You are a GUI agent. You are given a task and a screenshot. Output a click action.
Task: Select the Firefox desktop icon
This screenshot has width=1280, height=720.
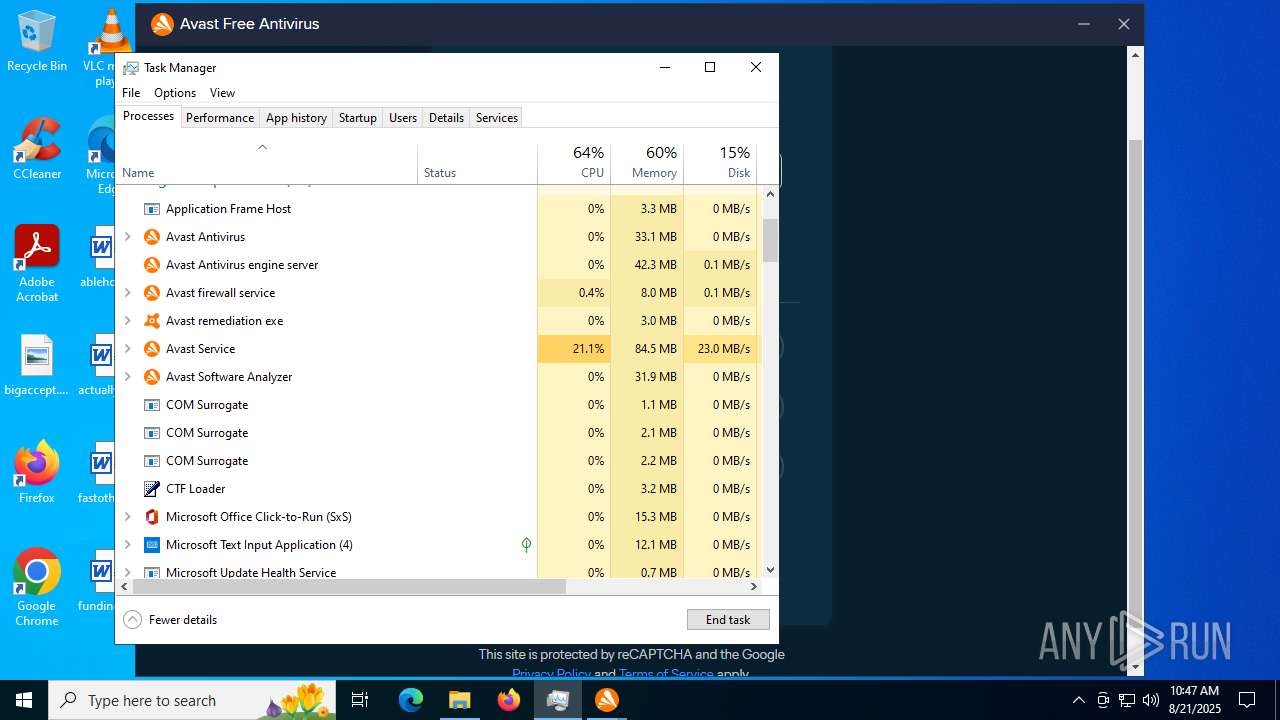(x=37, y=472)
